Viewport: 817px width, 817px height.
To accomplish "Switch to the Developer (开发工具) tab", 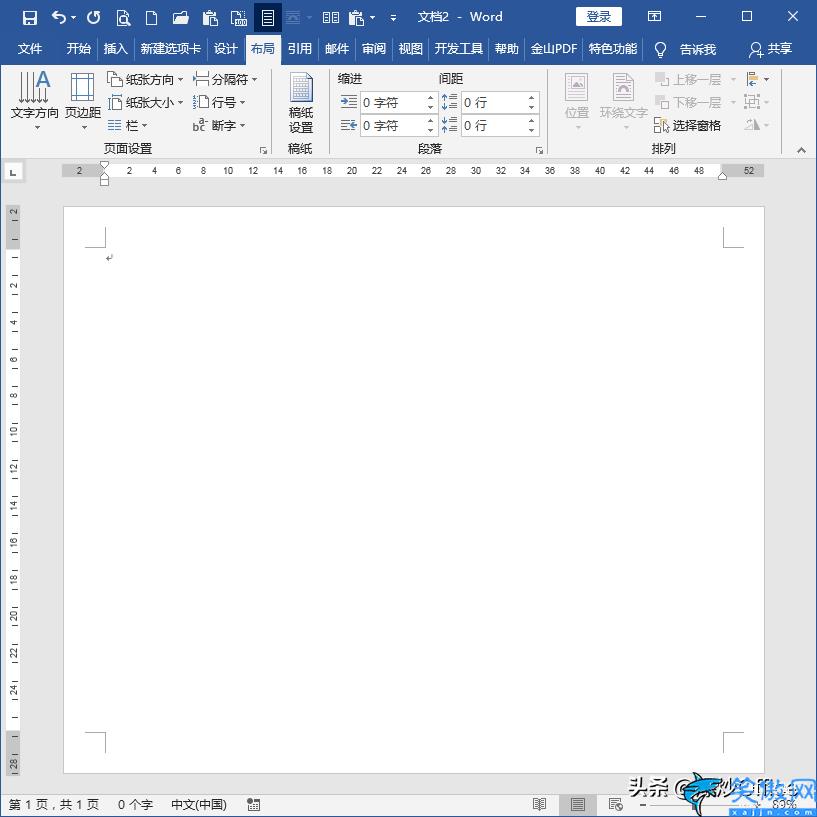I will point(459,49).
